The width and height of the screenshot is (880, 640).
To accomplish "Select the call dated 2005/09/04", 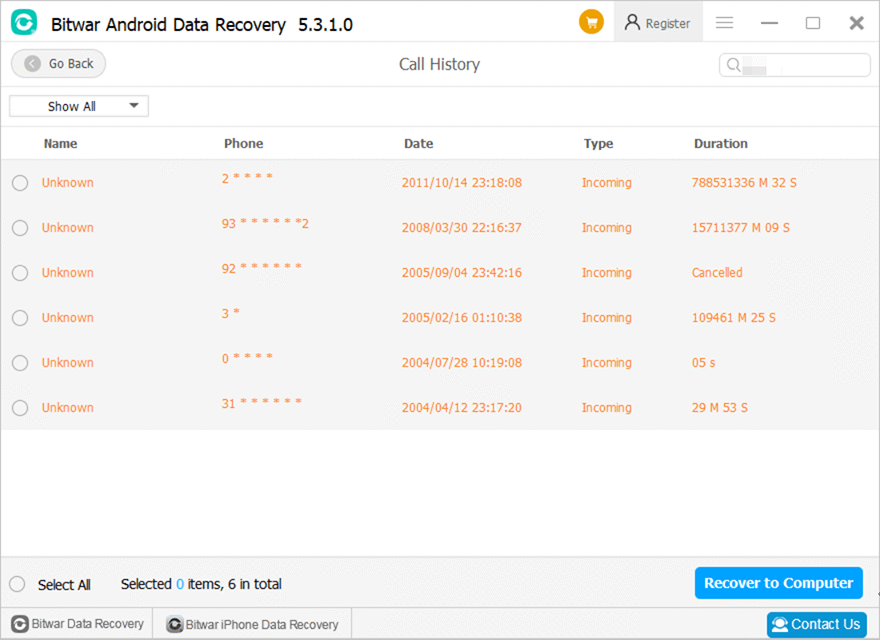I will [x=18, y=272].
